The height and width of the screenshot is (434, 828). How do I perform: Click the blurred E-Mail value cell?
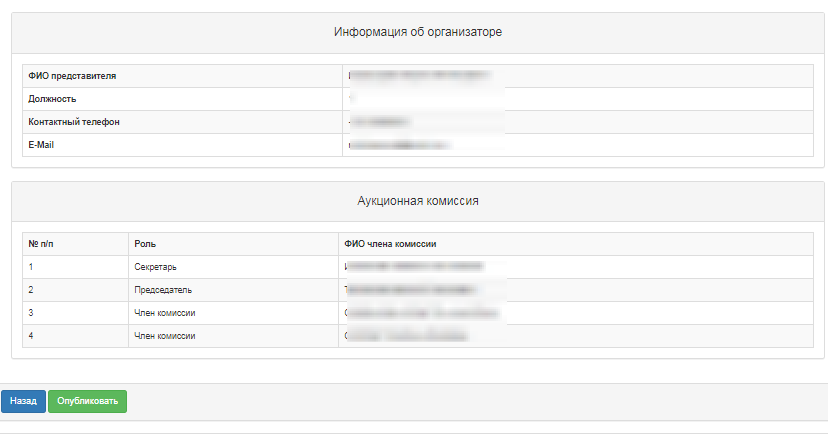pos(578,145)
